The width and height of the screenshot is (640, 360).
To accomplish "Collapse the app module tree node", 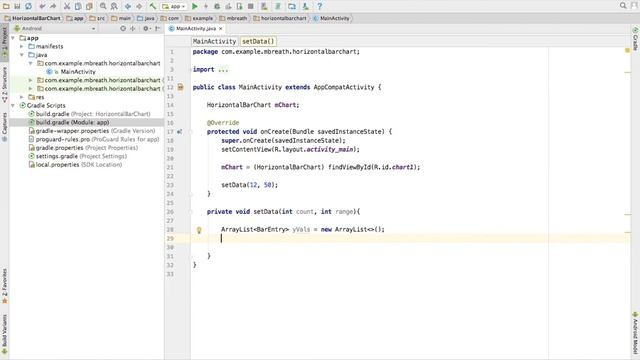I will coord(13,38).
